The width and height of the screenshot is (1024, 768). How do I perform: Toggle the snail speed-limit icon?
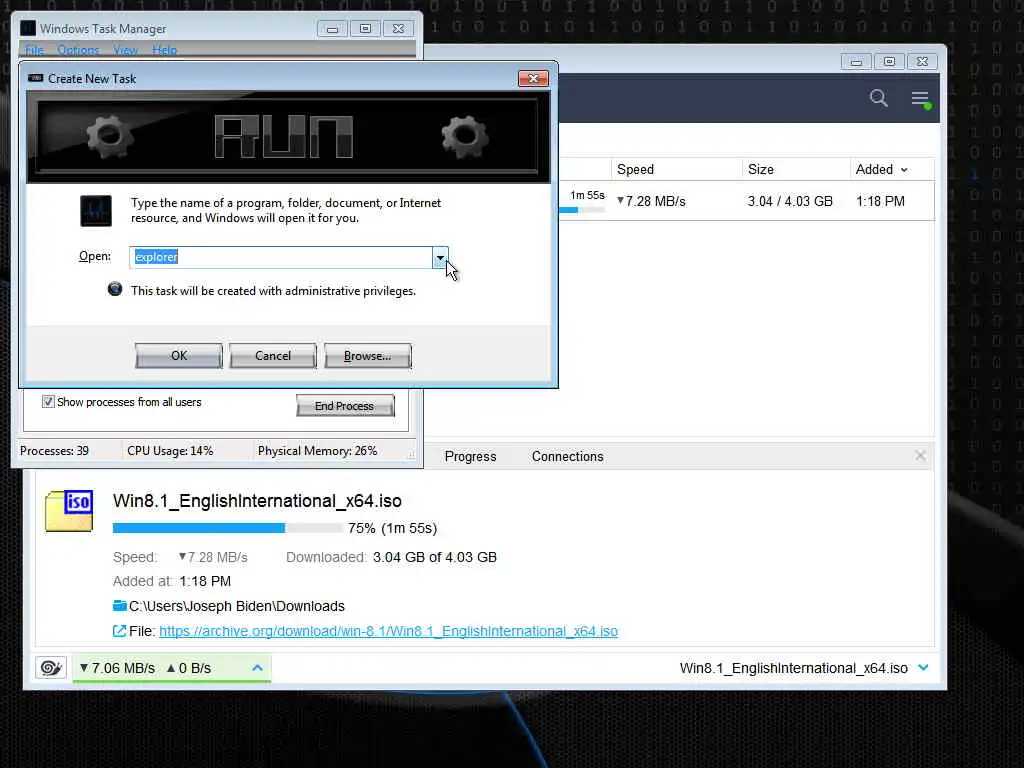(51, 667)
